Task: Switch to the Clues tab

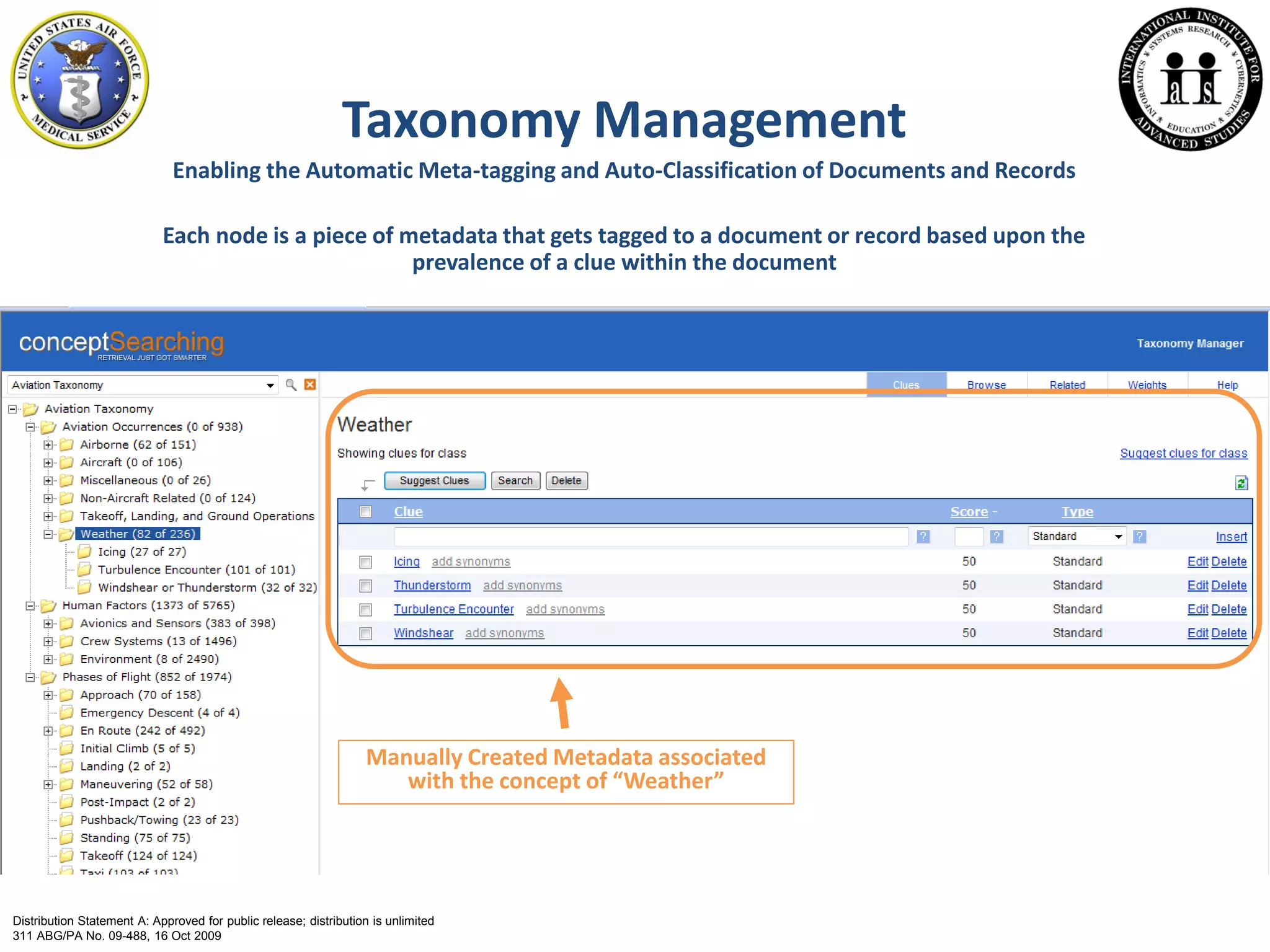Action: pyautogui.click(x=906, y=385)
